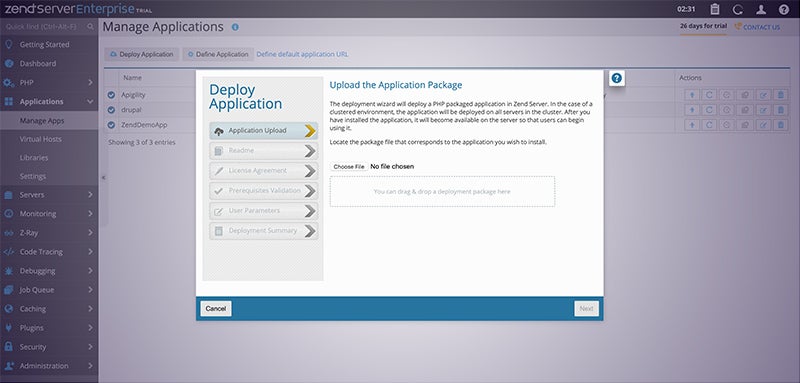Click the Define Application toolbar button

coord(218,54)
